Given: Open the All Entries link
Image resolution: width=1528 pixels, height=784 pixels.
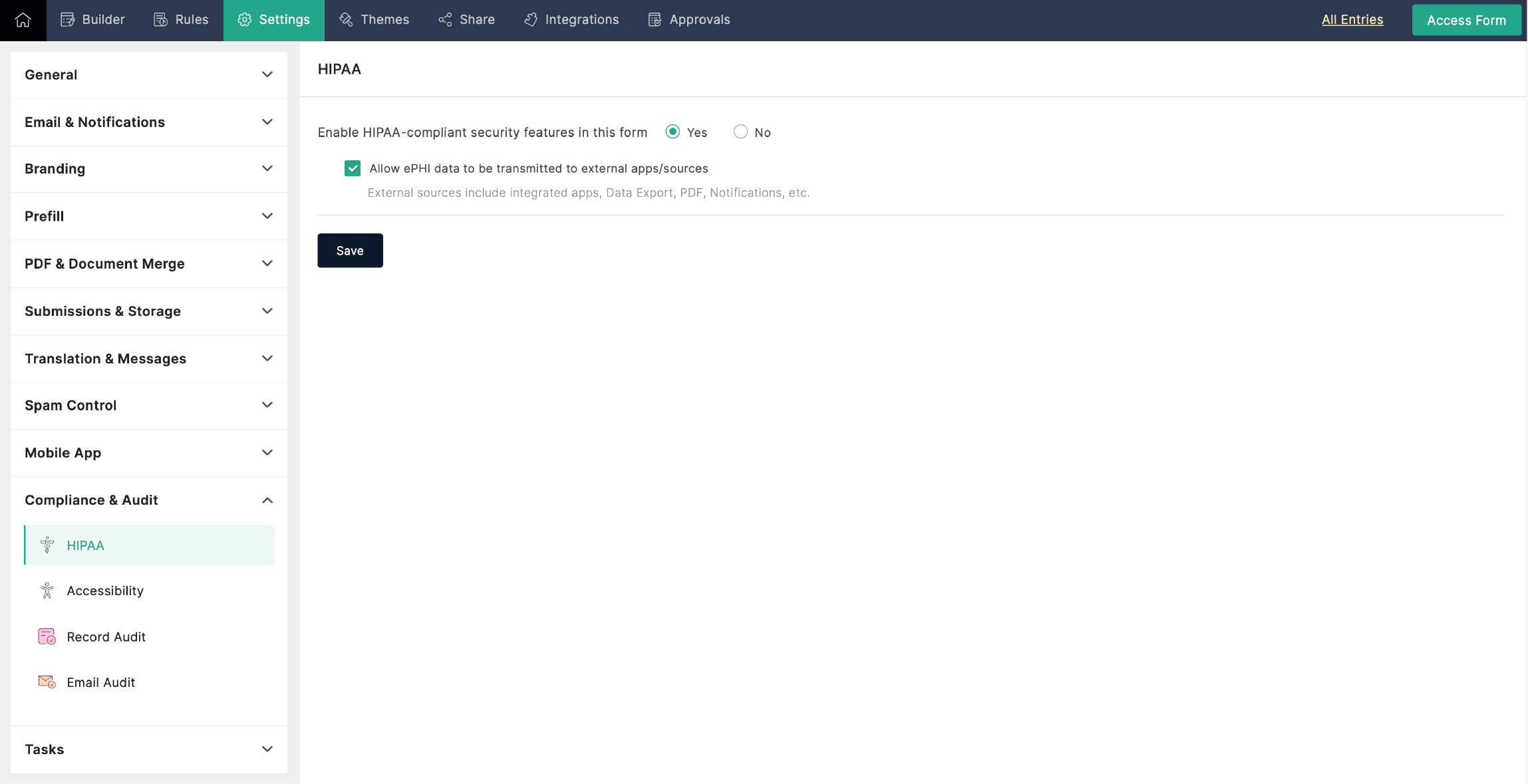Looking at the screenshot, I should click(x=1352, y=20).
